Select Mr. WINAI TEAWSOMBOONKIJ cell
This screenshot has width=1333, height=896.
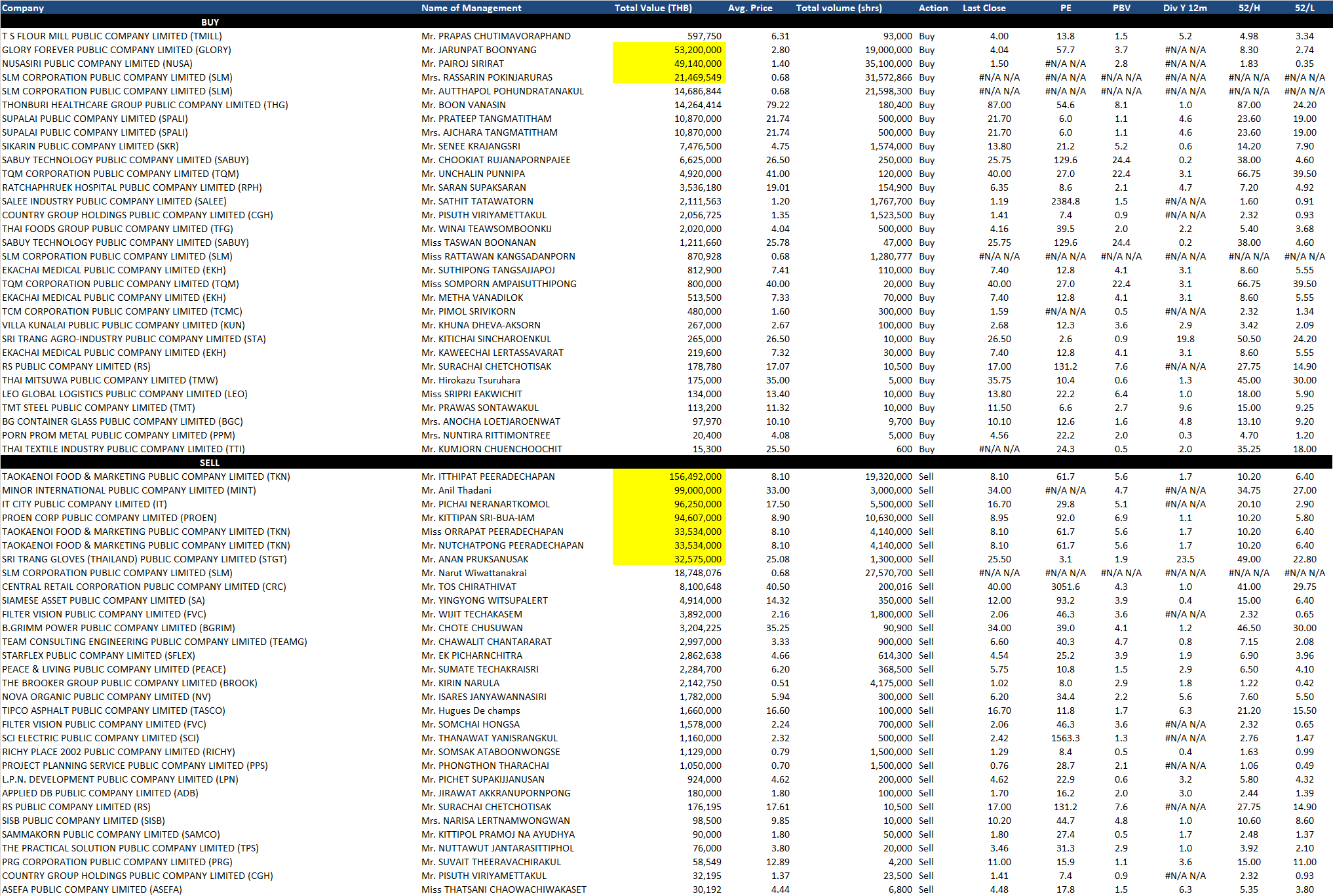[486, 229]
